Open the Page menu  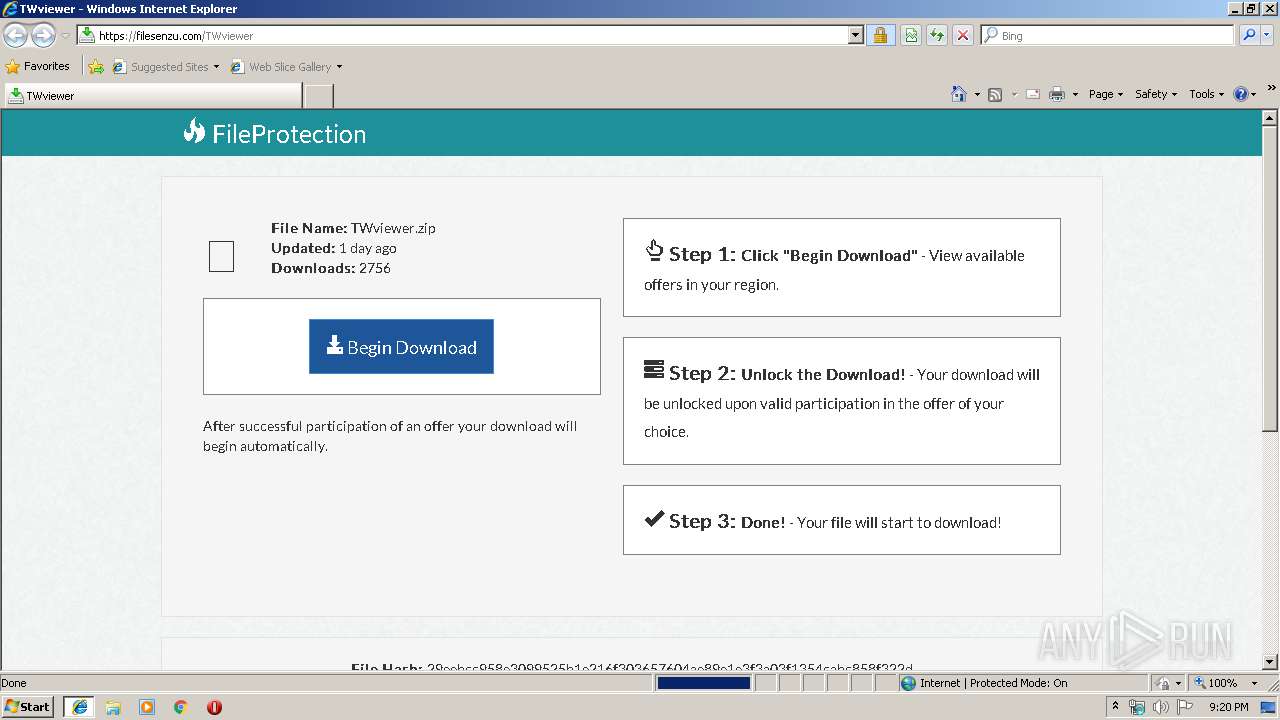click(x=1105, y=94)
